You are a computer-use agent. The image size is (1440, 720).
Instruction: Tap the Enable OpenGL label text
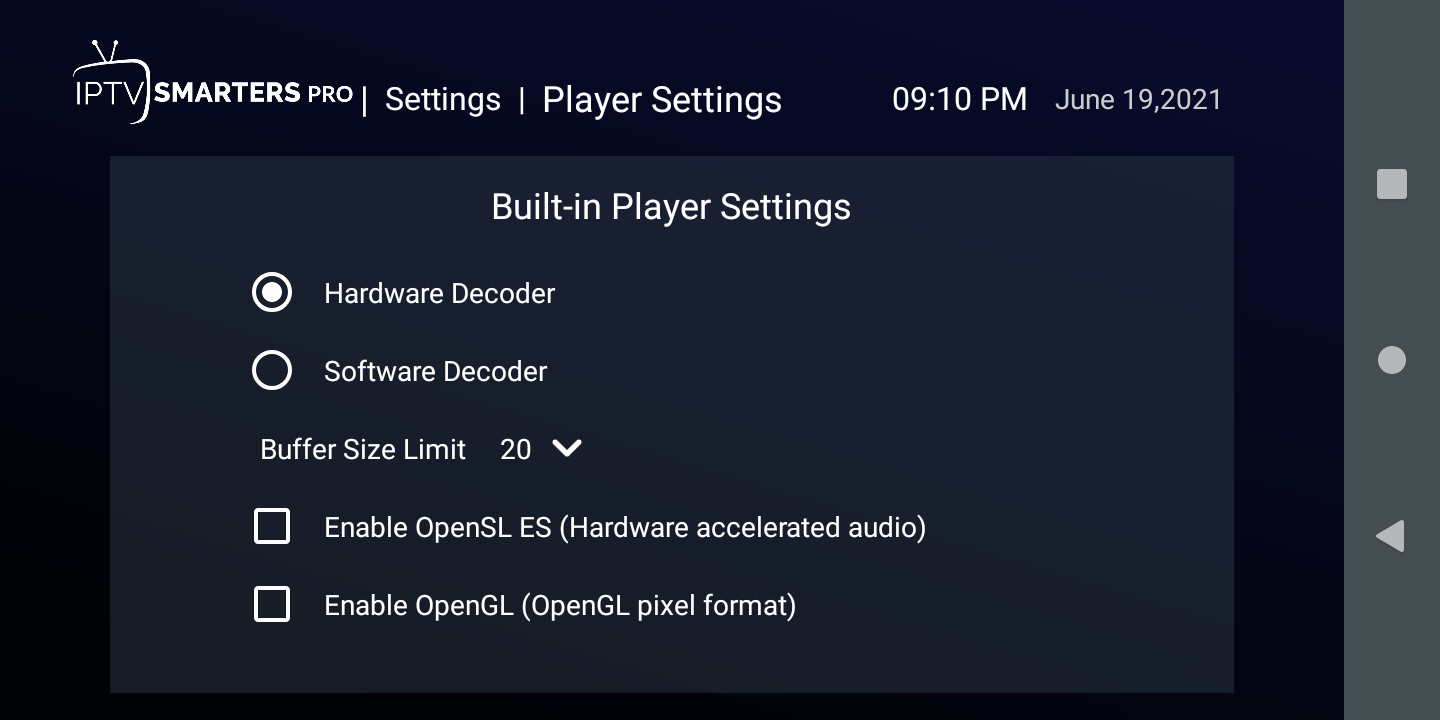point(560,606)
